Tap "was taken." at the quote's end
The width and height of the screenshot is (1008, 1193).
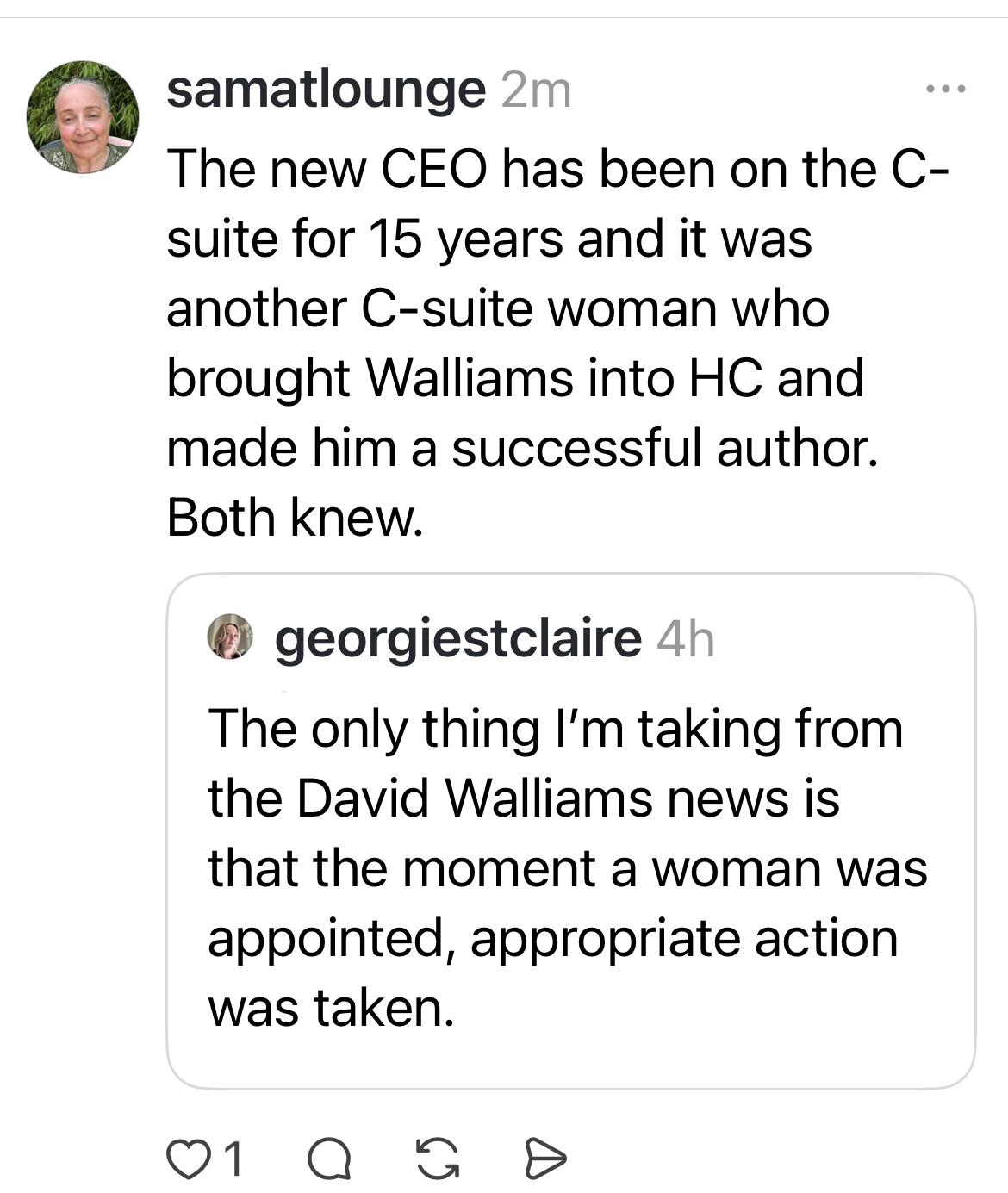[x=331, y=1008]
